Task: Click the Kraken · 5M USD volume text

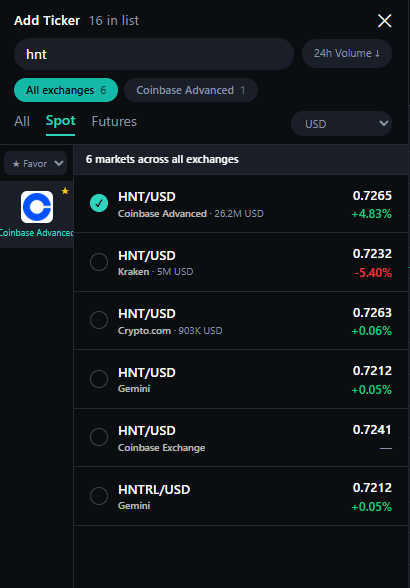Action: coord(155,272)
